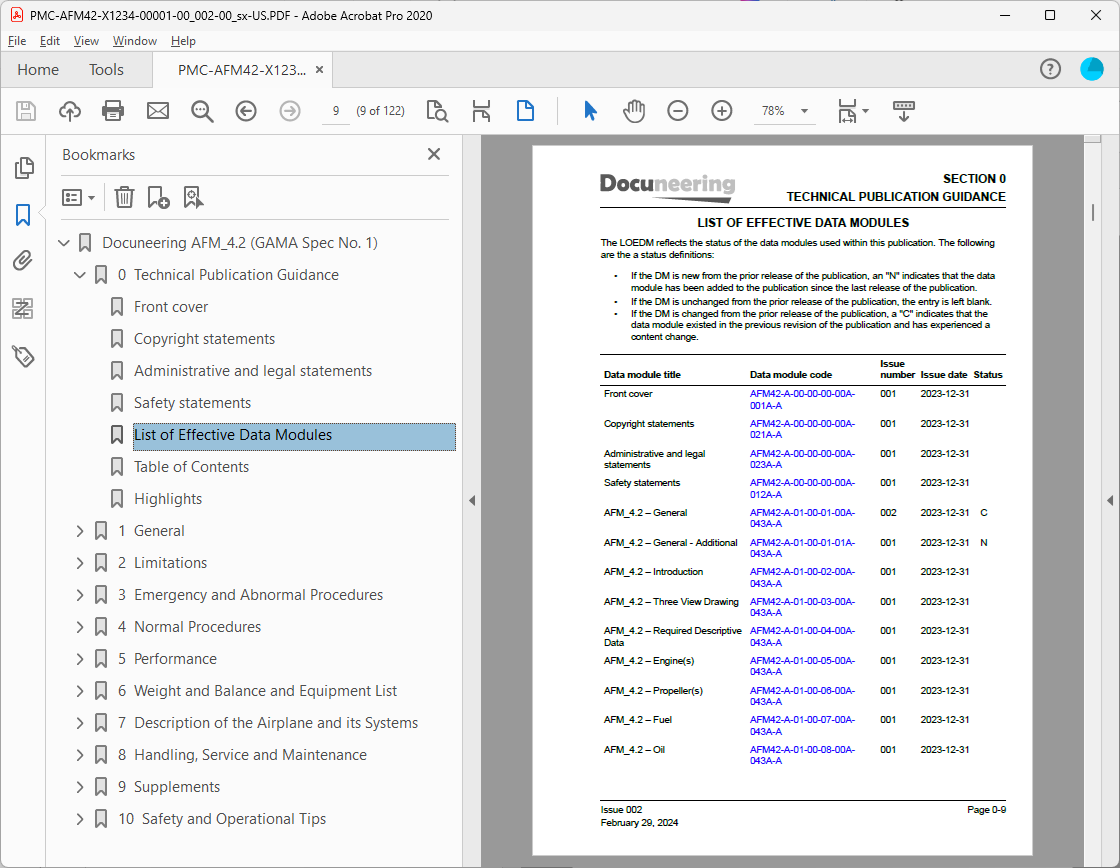Image resolution: width=1120 pixels, height=868 pixels.
Task: Click the Save file icon
Action: pyautogui.click(x=26, y=111)
